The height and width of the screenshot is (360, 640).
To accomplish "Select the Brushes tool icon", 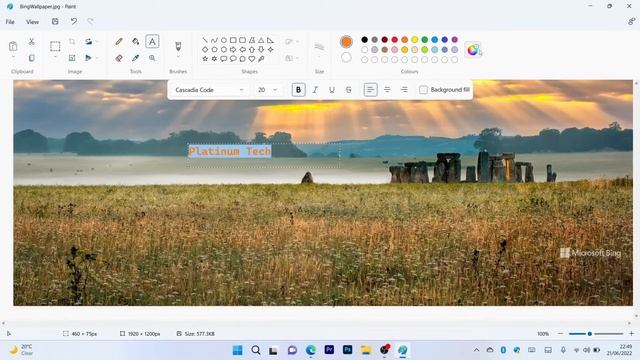I will tap(178, 46).
